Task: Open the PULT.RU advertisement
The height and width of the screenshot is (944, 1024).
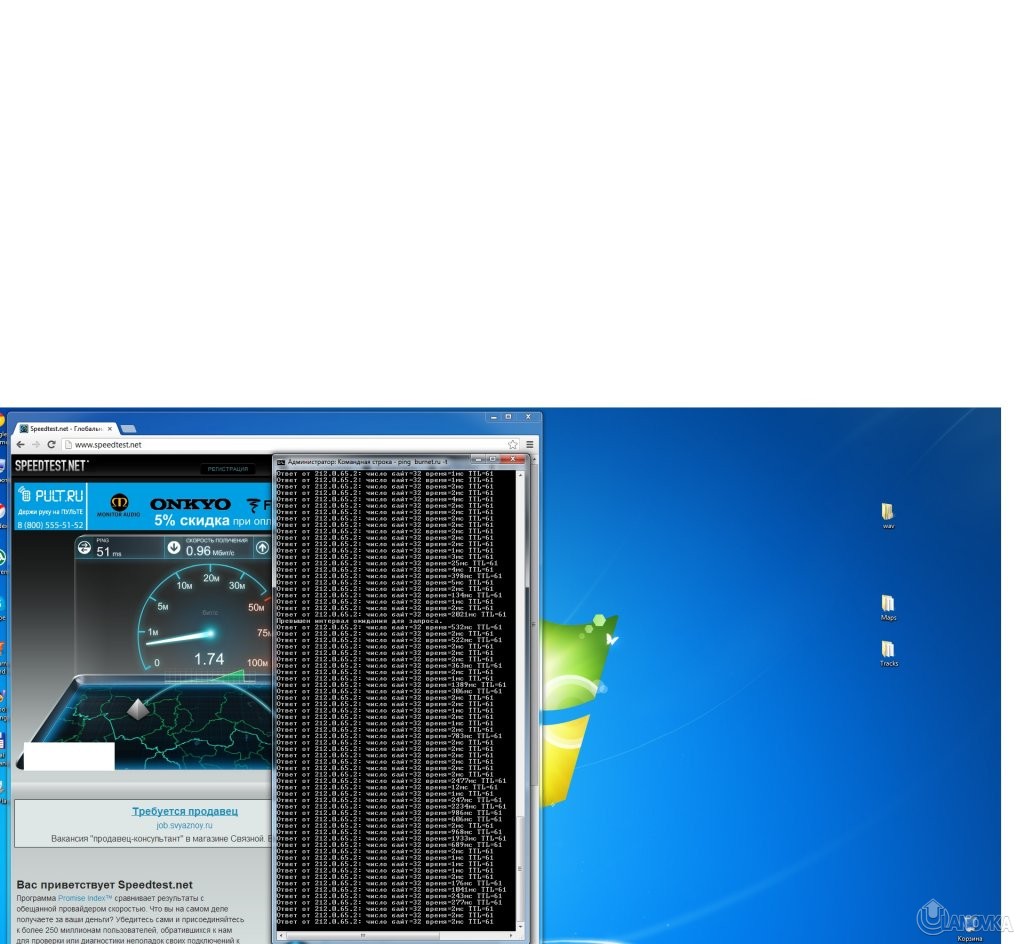Action: (x=50, y=507)
